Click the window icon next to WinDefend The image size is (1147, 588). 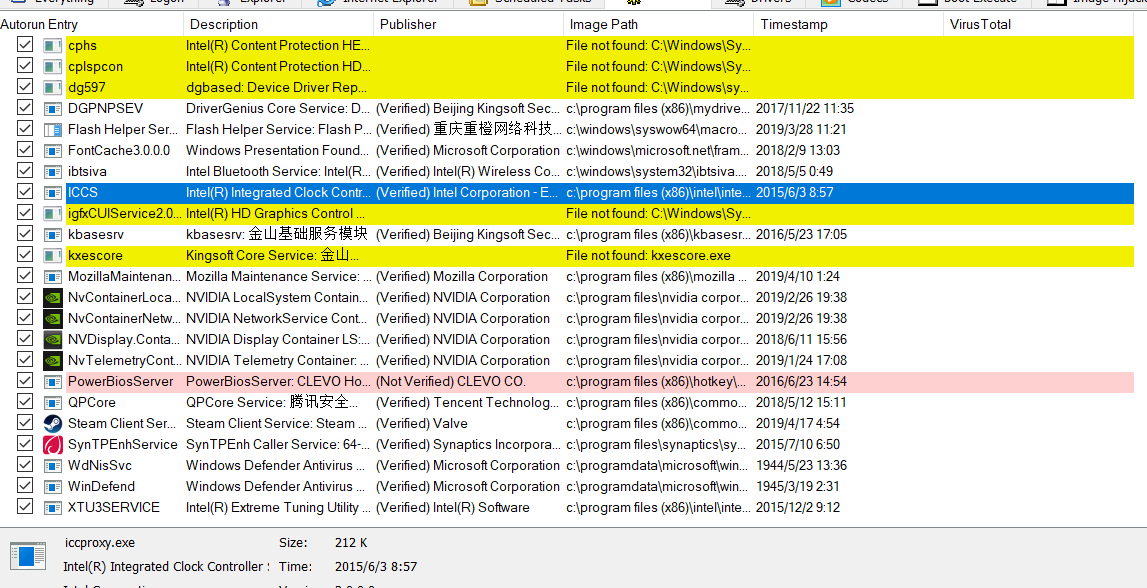(x=53, y=487)
